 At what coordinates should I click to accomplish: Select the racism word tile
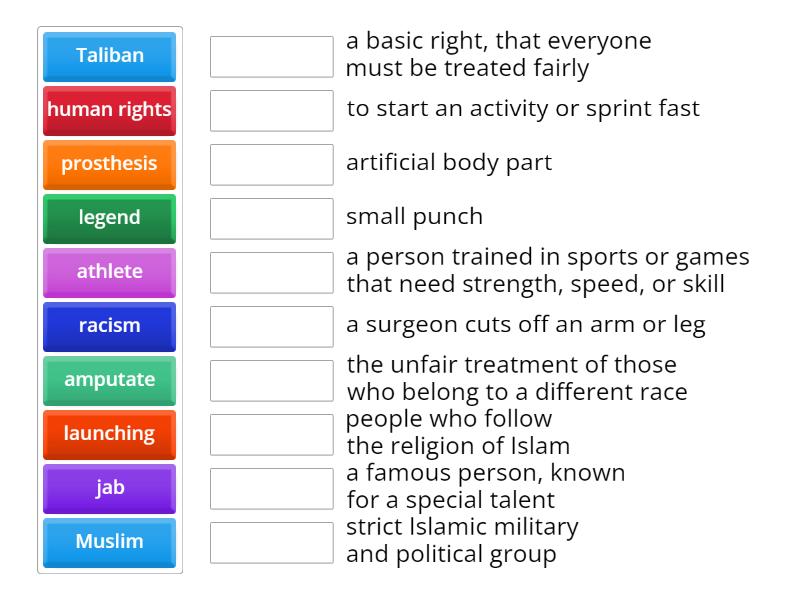(x=109, y=327)
